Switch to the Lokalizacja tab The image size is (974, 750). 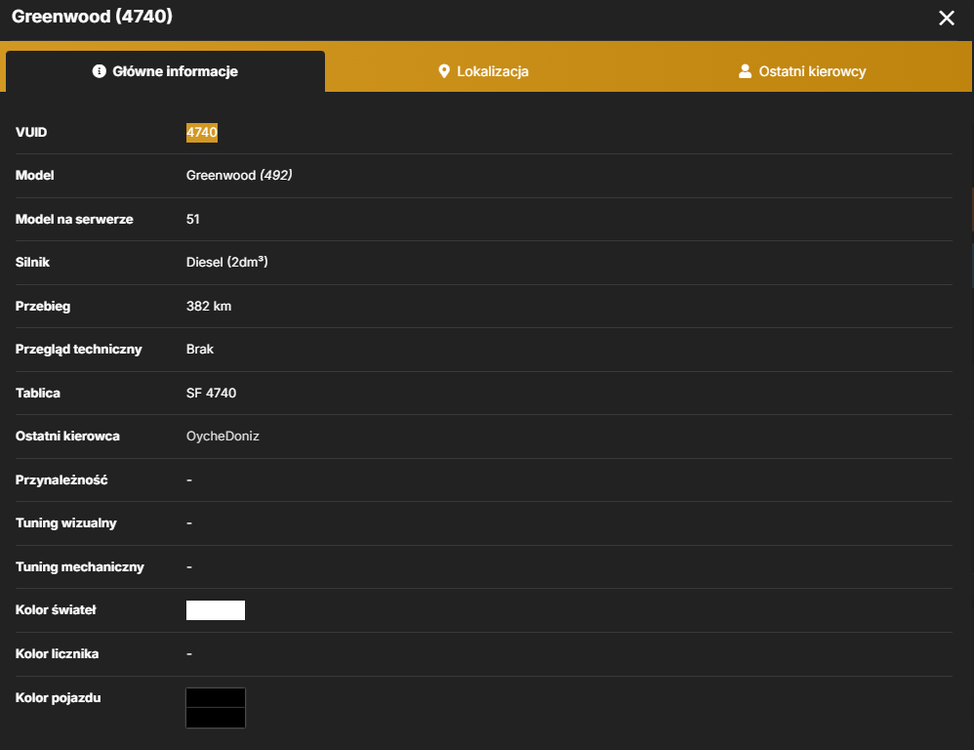click(x=483, y=71)
